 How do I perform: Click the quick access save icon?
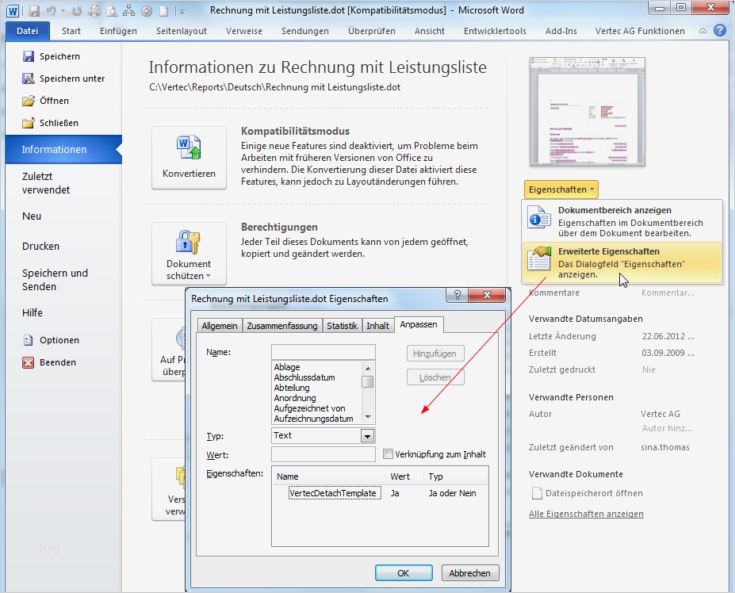click(34, 11)
